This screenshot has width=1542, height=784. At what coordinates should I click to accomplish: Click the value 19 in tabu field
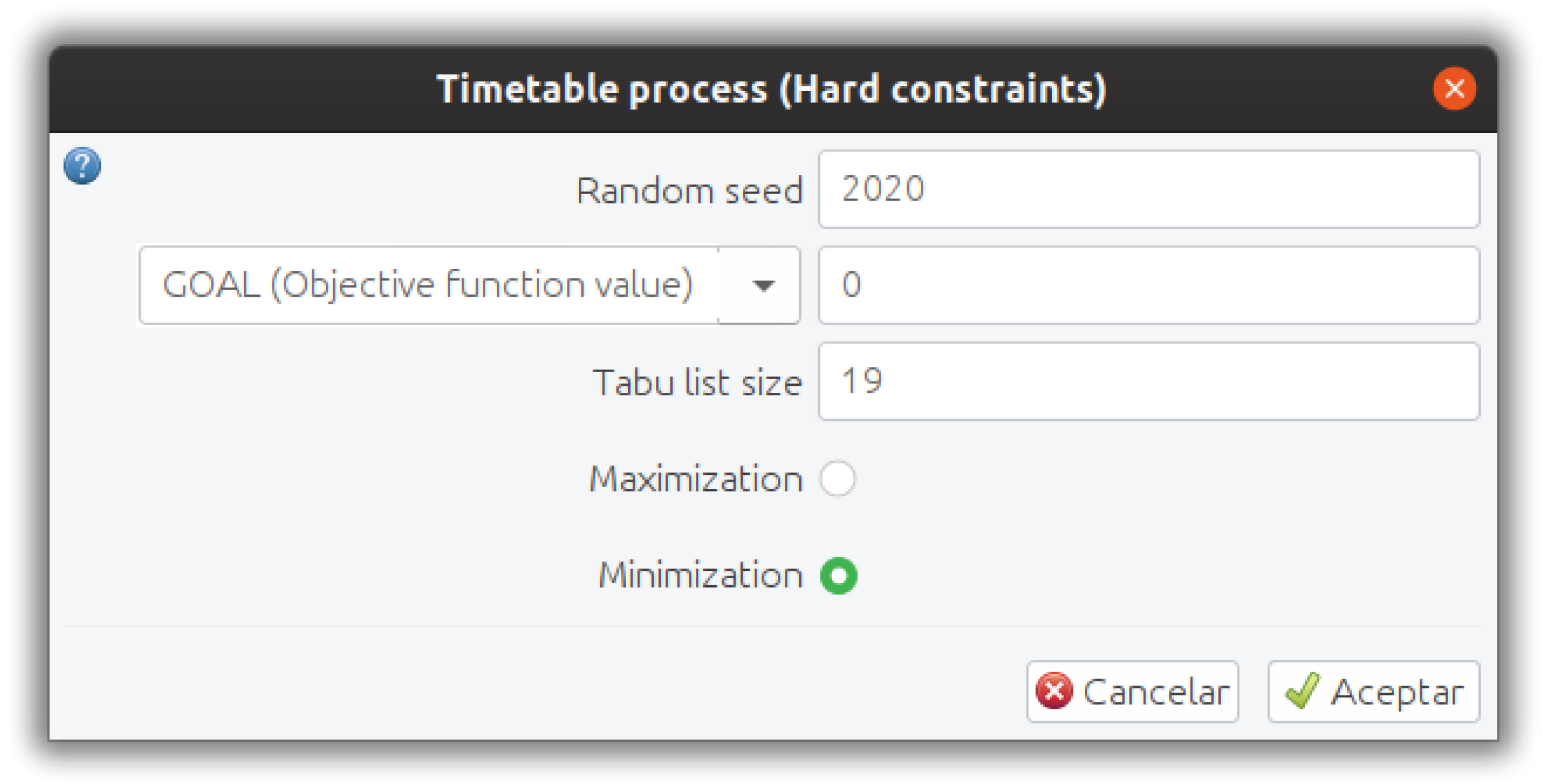tap(862, 381)
